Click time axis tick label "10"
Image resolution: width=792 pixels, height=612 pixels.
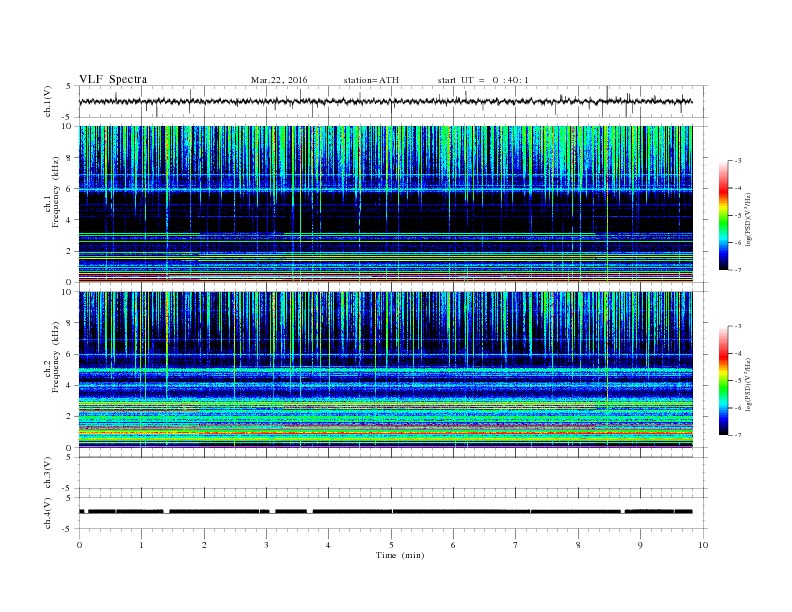click(703, 545)
